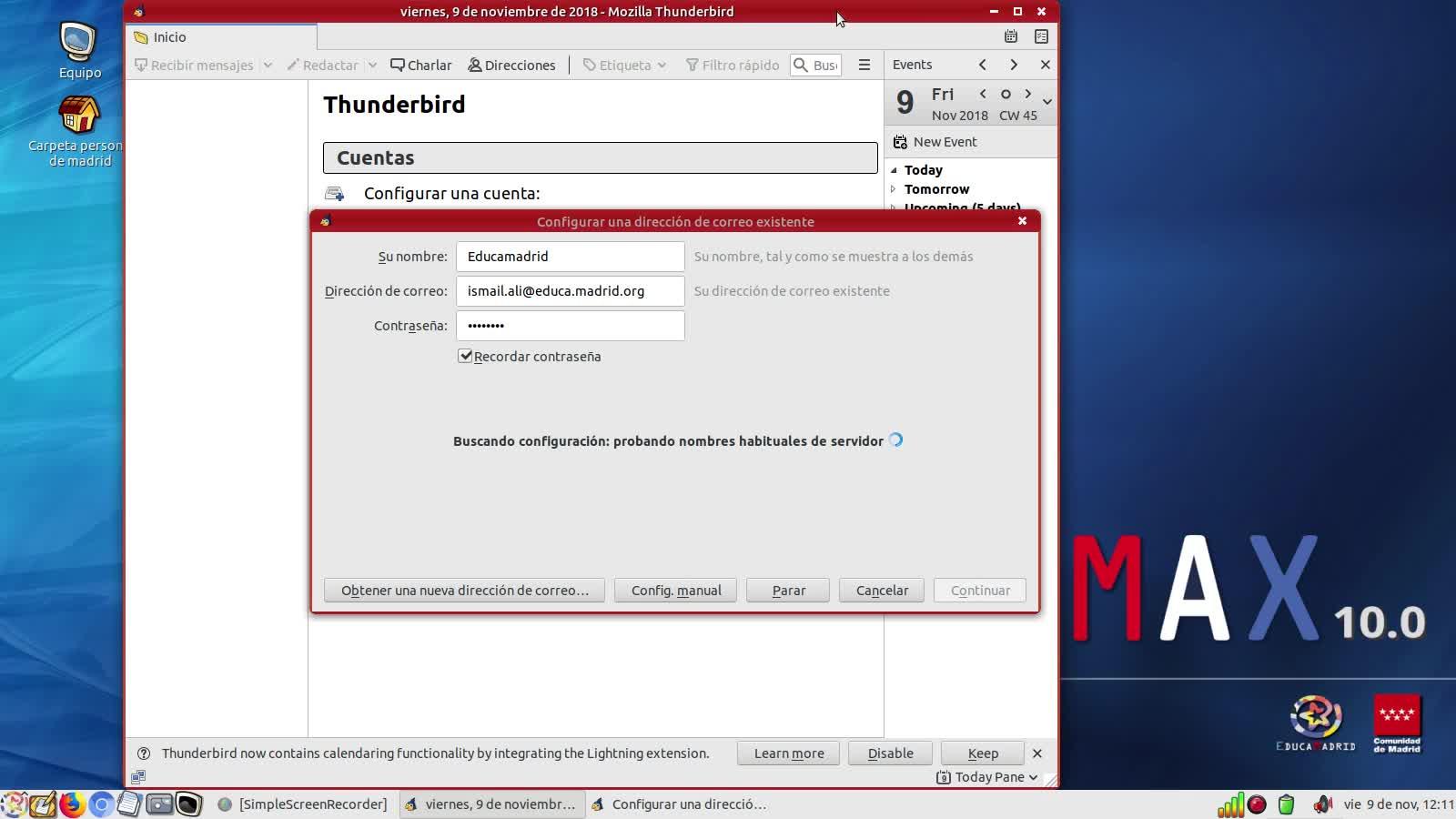Click the red recording tray icon
This screenshot has height=819, width=1456.
(1257, 804)
